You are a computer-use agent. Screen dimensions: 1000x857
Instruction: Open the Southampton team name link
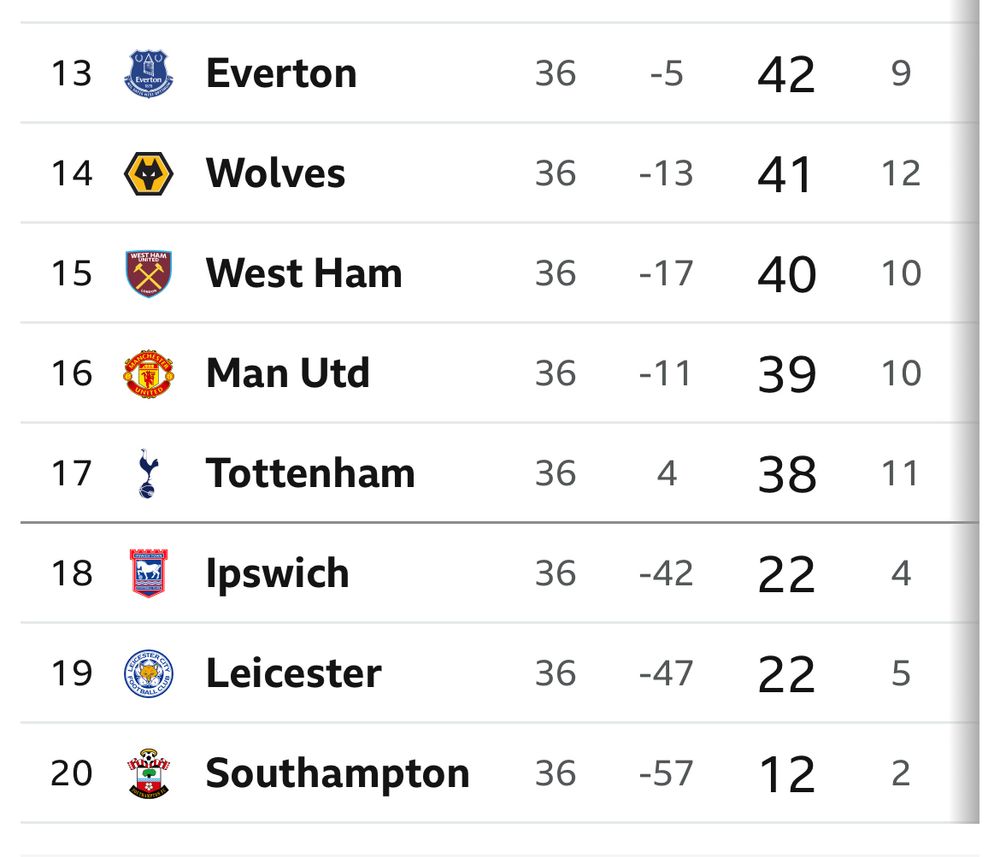(337, 775)
